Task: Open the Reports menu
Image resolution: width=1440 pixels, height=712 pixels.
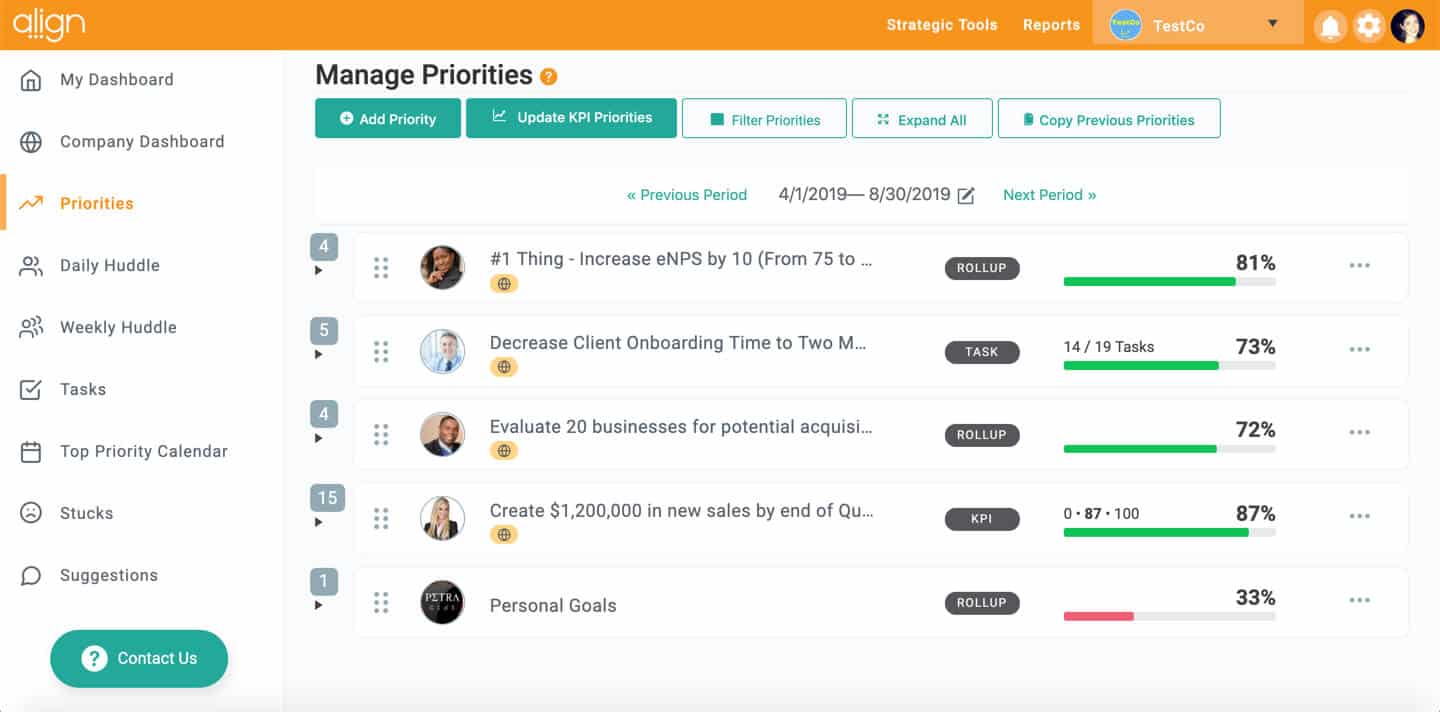Action: pos(1051,24)
